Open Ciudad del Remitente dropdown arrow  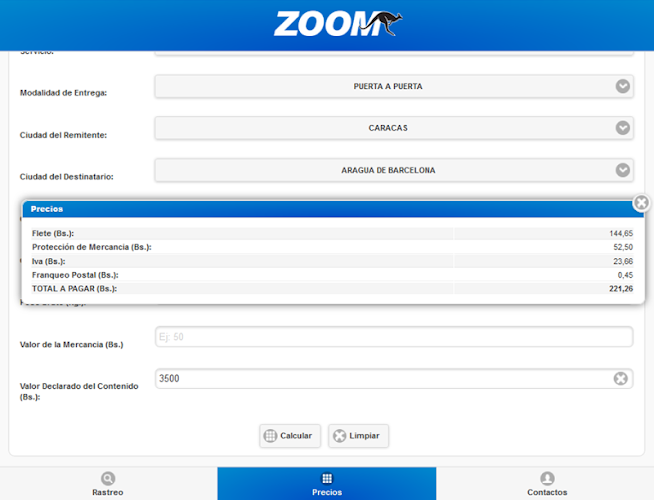623,128
